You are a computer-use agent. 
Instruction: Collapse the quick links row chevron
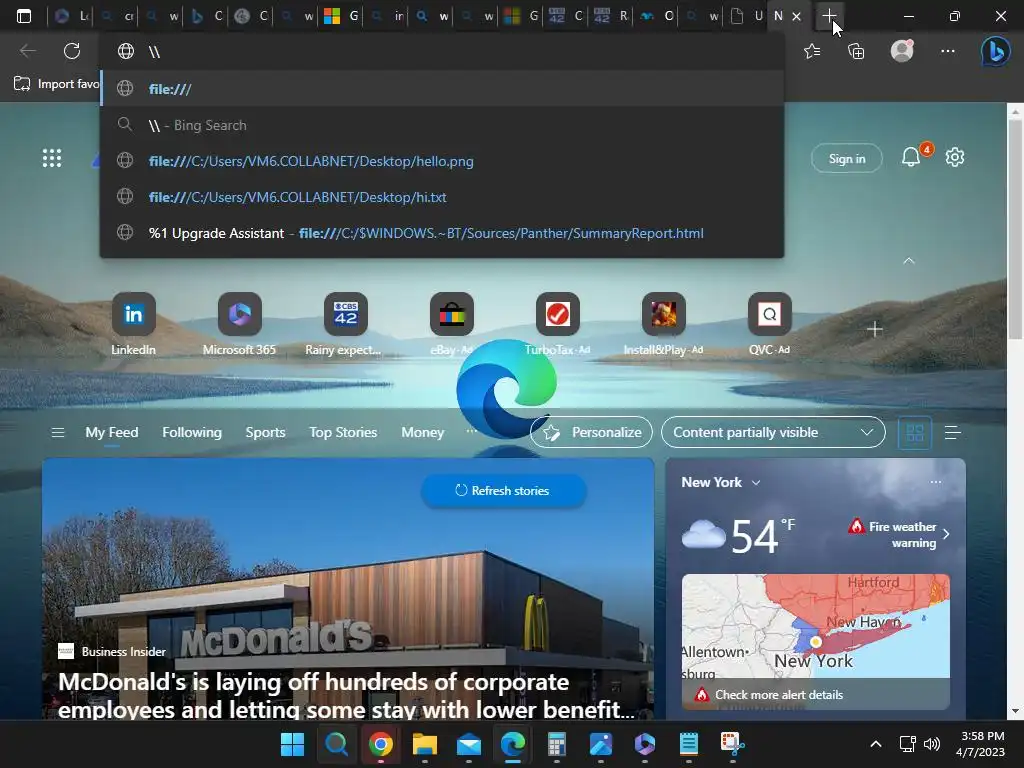coord(908,261)
